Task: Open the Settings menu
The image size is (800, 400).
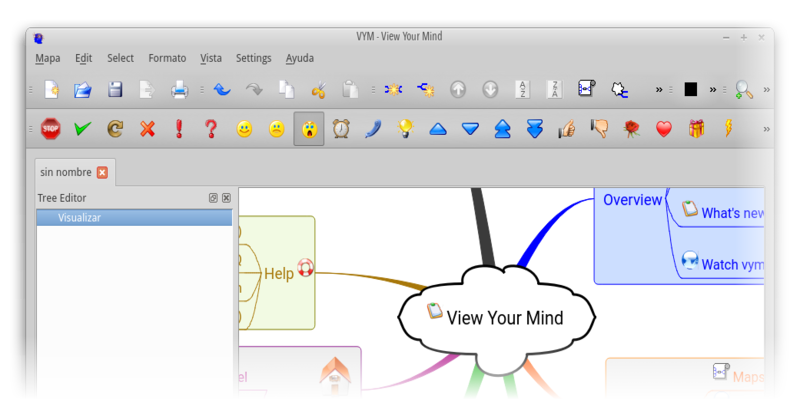Action: click(x=254, y=58)
